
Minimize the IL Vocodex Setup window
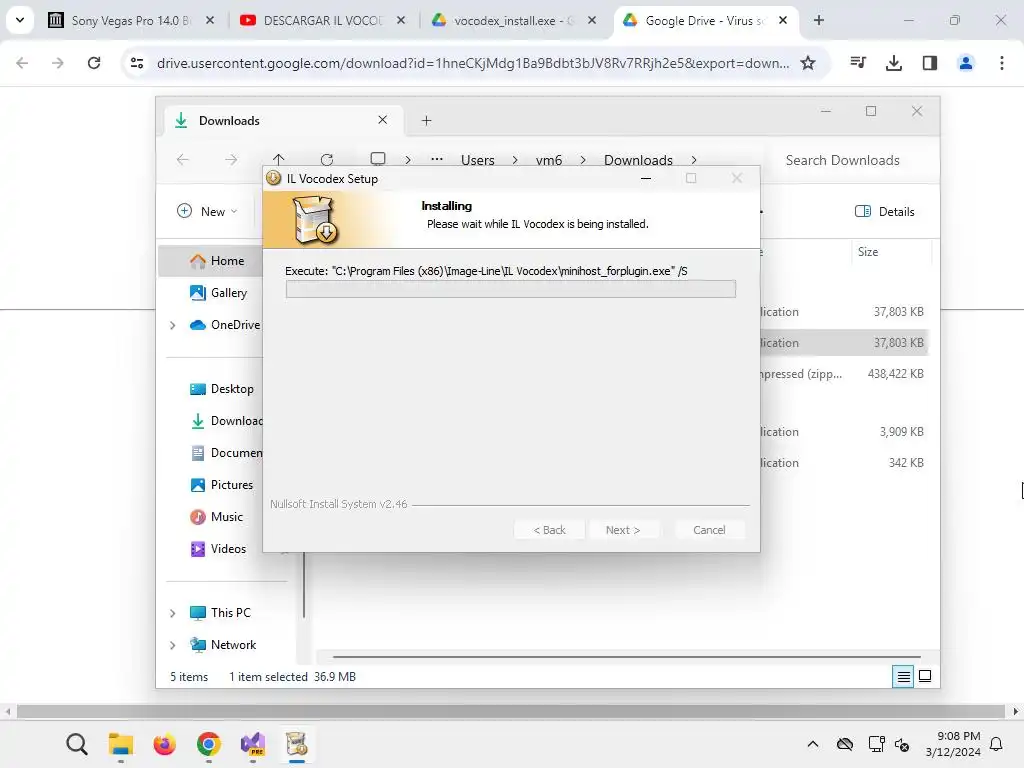pyautogui.click(x=646, y=178)
